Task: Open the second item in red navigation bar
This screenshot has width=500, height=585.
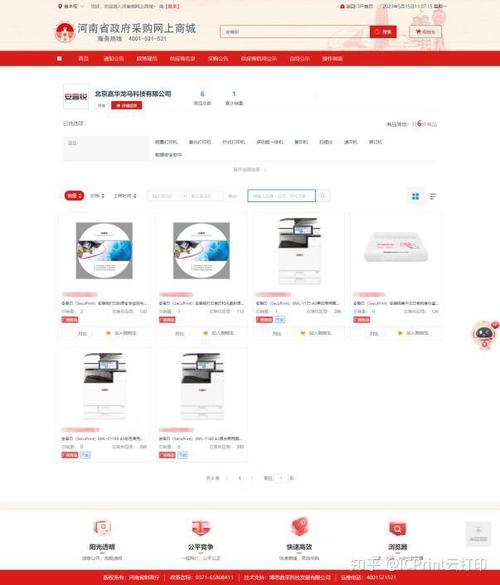Action: [113, 59]
